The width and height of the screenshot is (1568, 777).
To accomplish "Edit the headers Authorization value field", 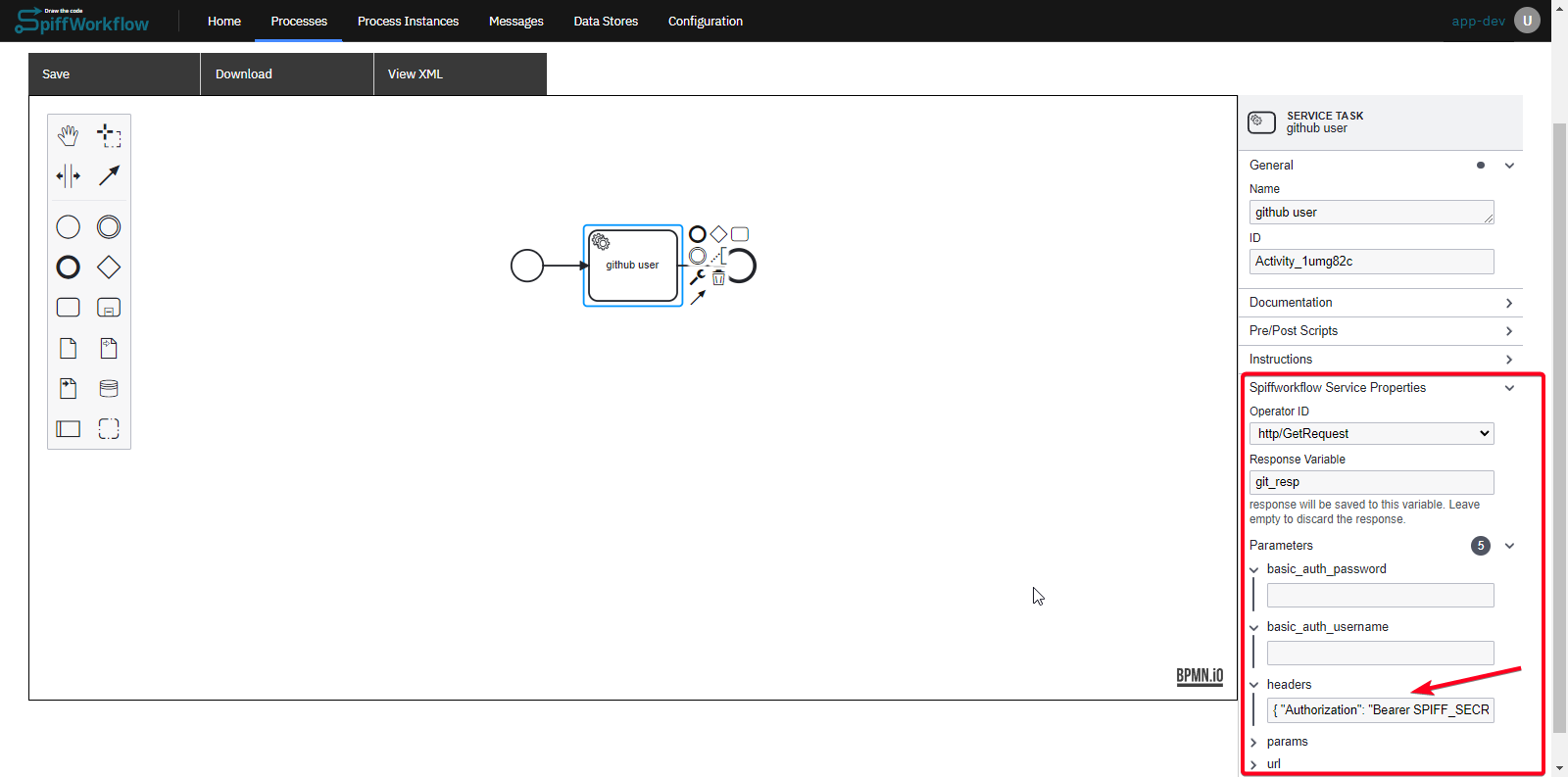I will coord(1381,710).
